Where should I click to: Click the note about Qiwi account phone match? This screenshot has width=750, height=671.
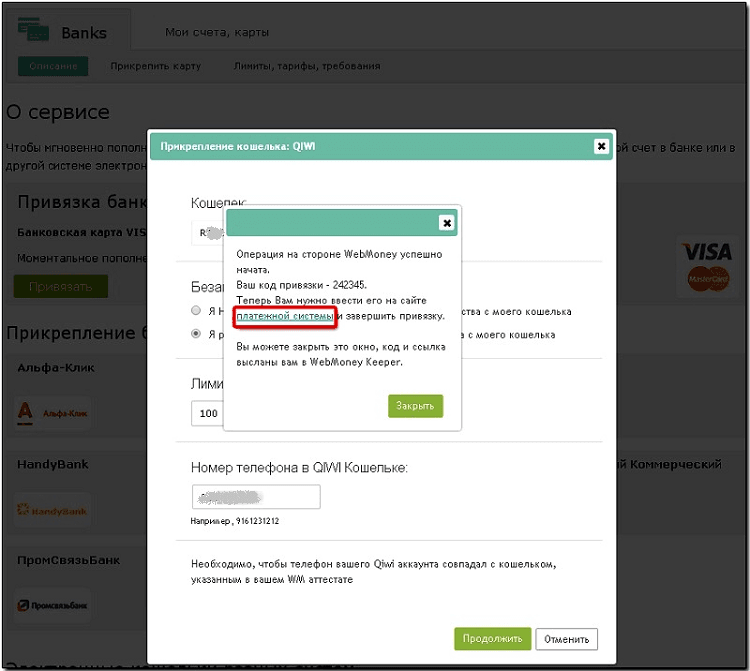point(373,572)
